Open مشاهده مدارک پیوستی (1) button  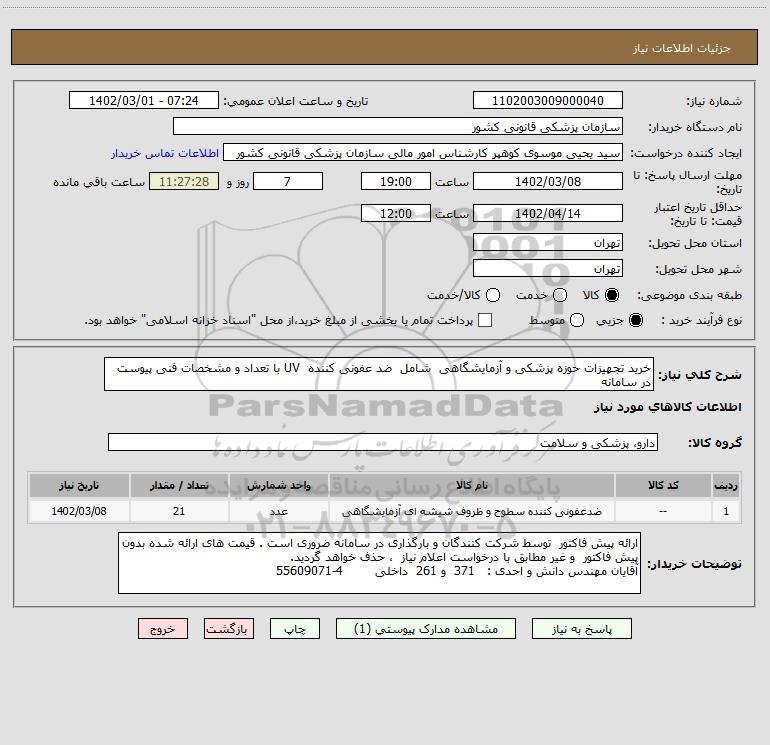pyautogui.click(x=426, y=629)
